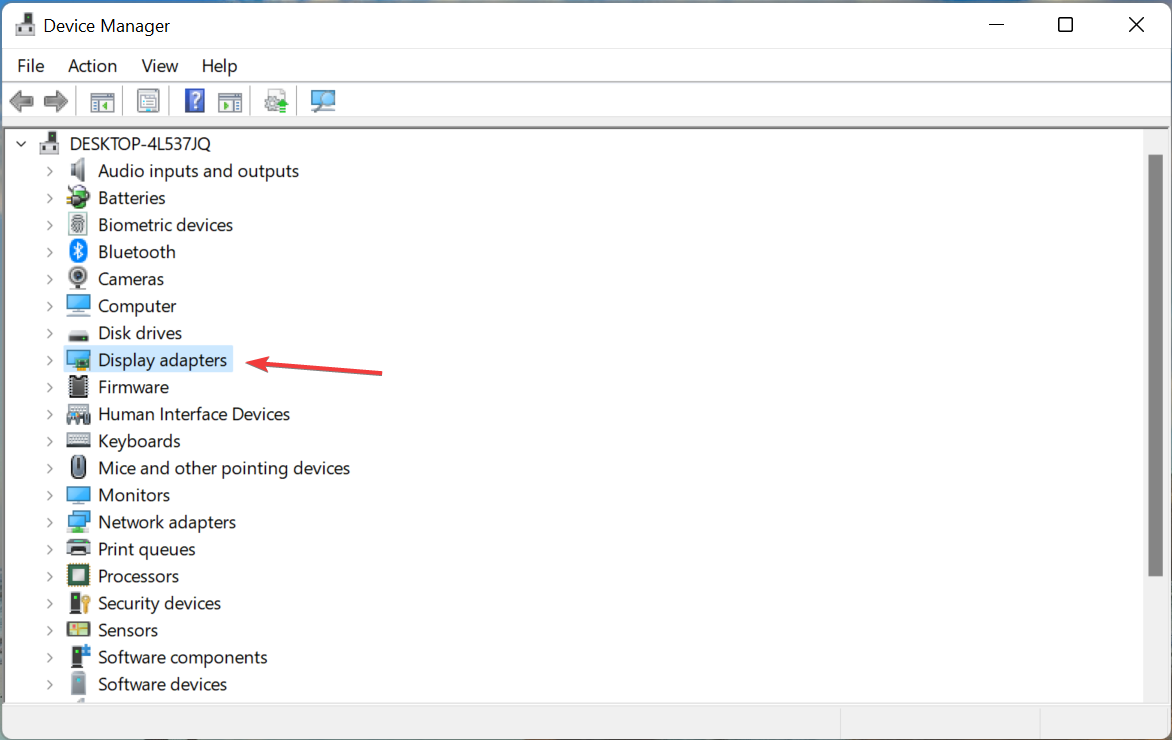Select the Monitors category
The image size is (1172, 740).
pos(134,494)
